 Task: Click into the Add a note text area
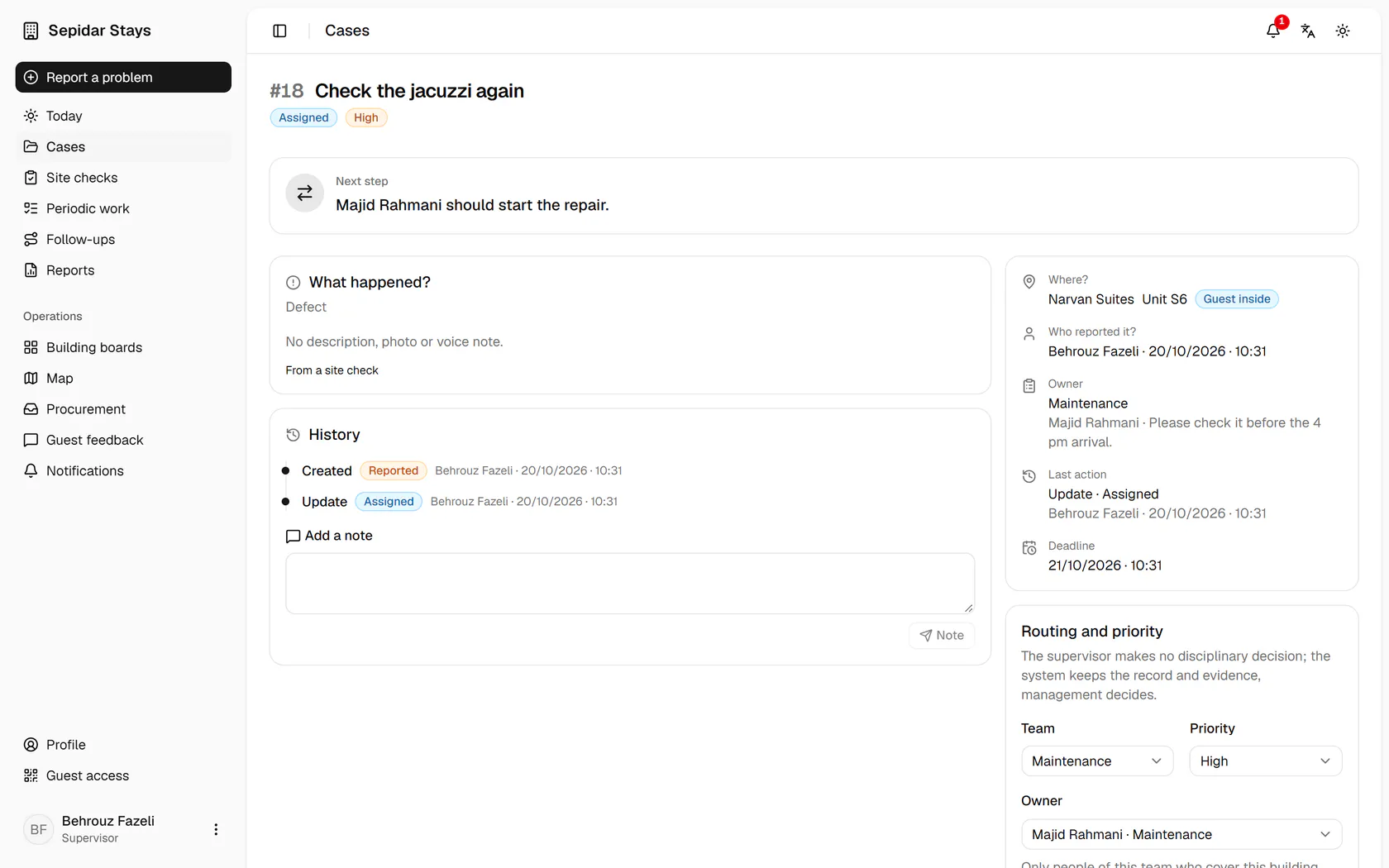tap(630, 584)
